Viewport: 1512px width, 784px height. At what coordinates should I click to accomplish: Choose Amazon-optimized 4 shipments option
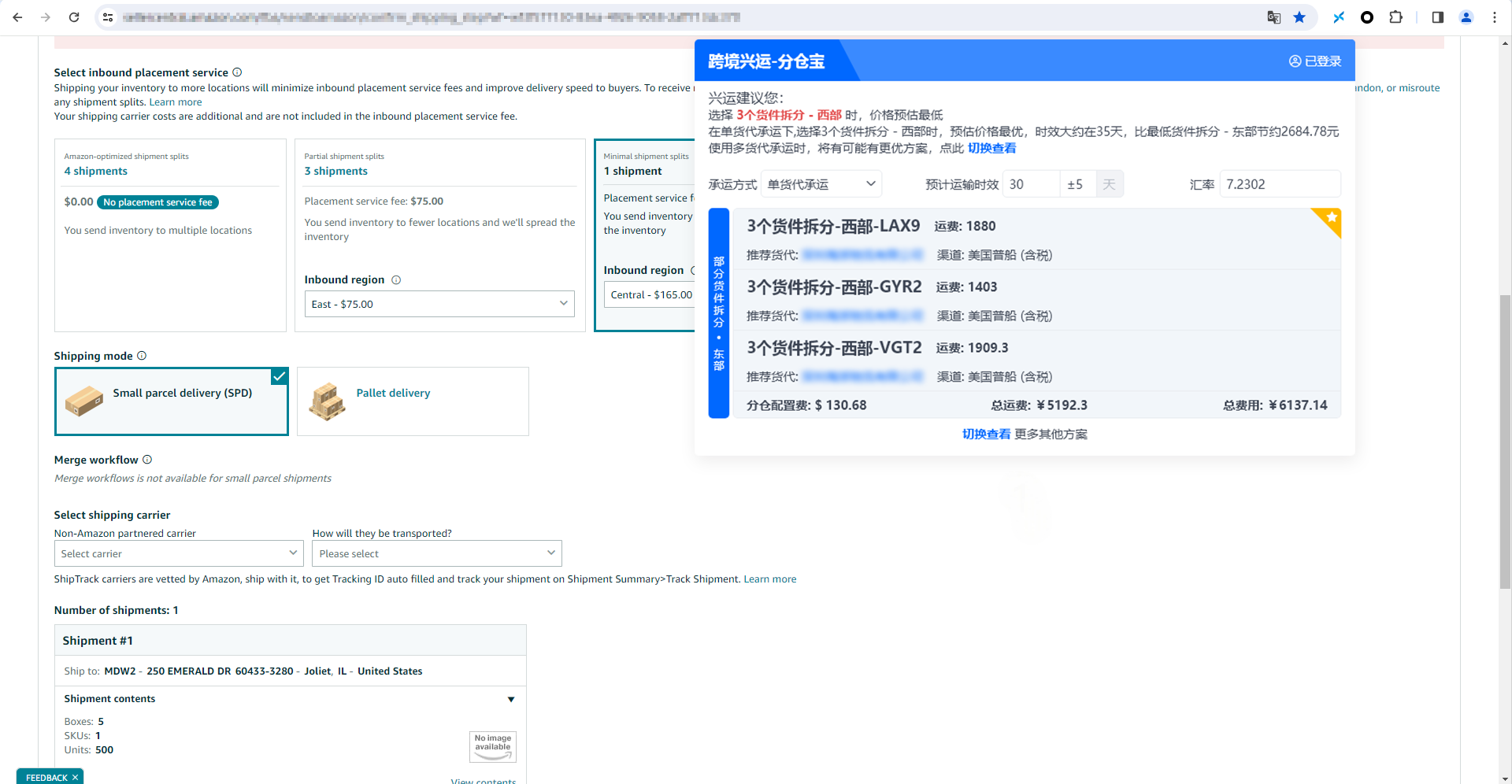coord(170,235)
